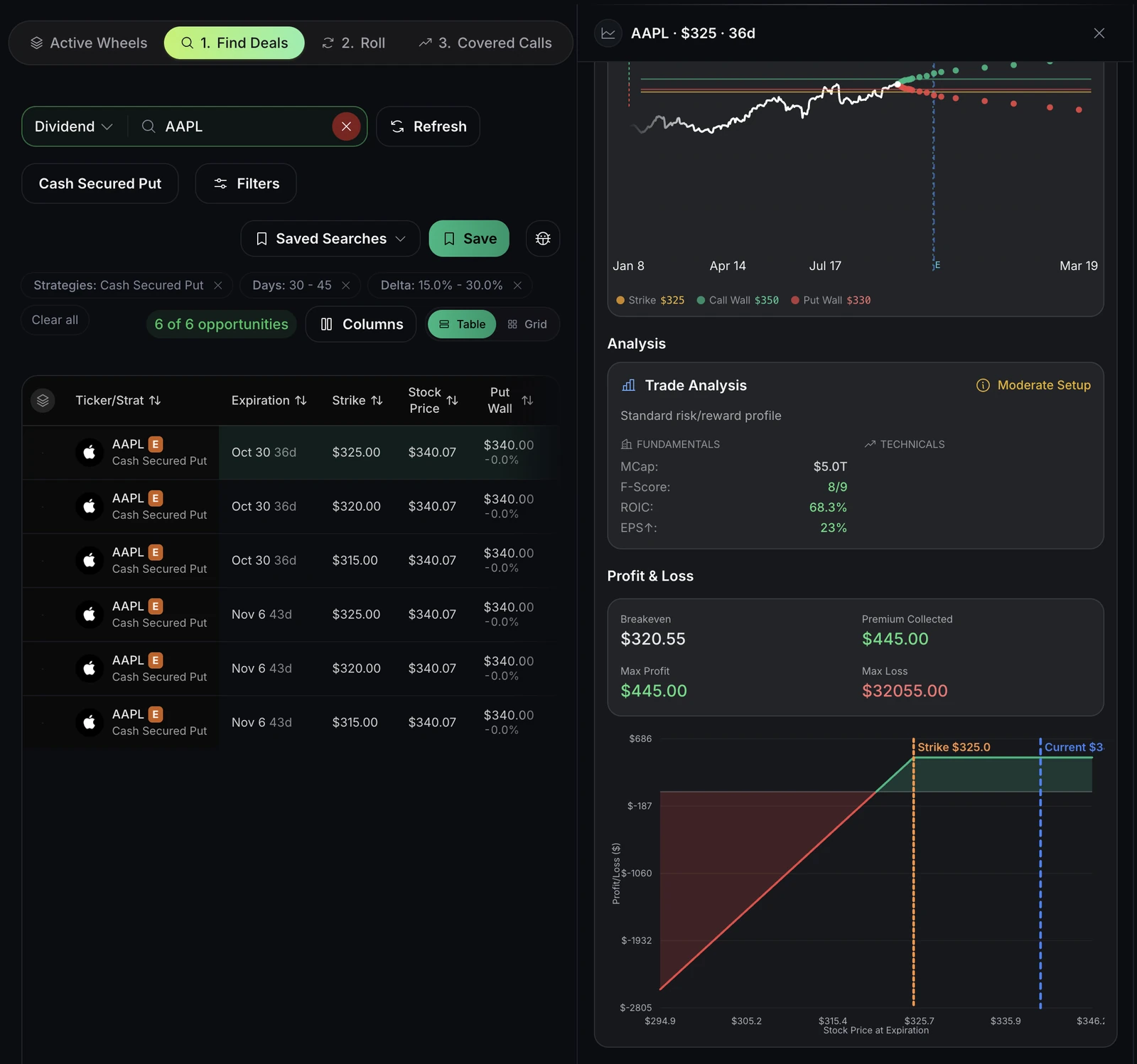Click the Max Loss $32055.00 value
The height and width of the screenshot is (1064, 1137).
coord(905,691)
